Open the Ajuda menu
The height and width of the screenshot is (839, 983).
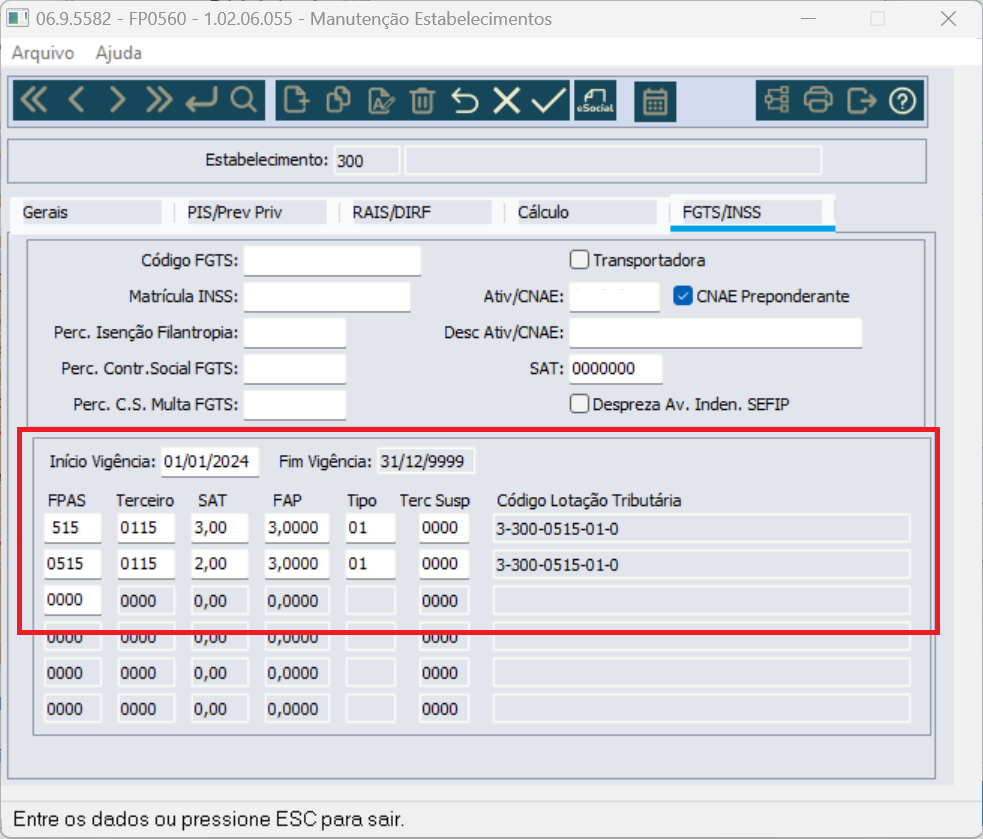coord(118,53)
